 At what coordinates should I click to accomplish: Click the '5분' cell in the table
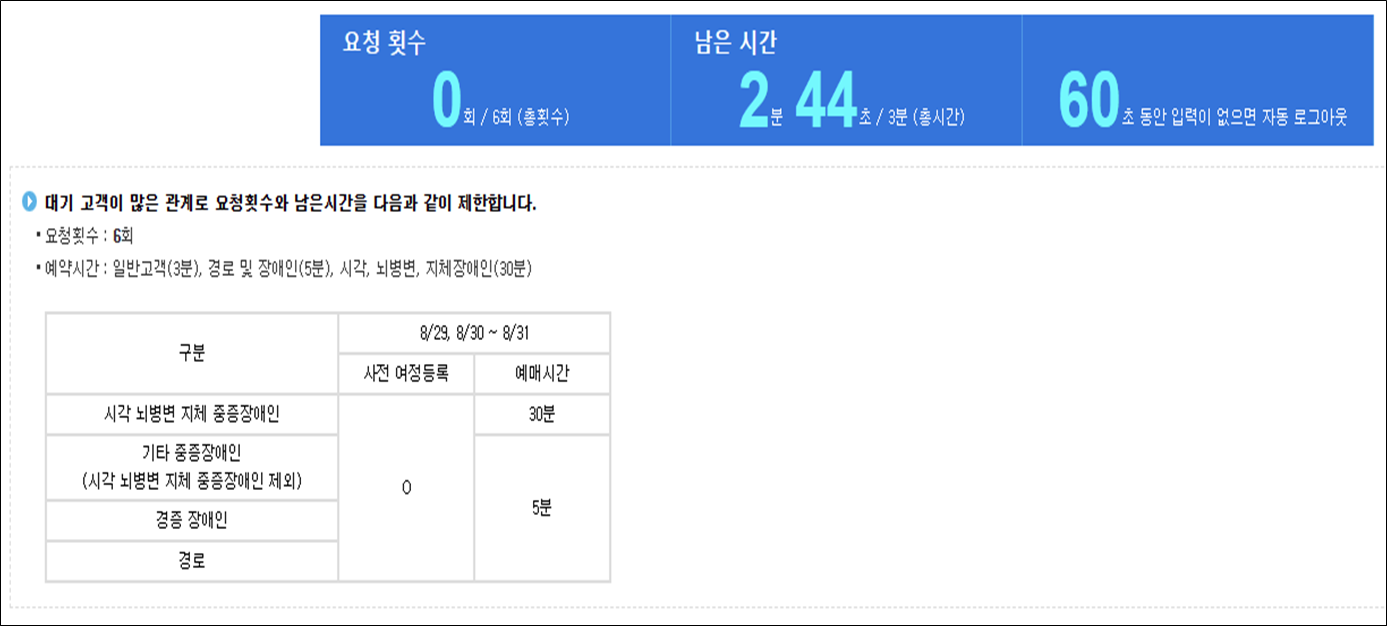[542, 508]
